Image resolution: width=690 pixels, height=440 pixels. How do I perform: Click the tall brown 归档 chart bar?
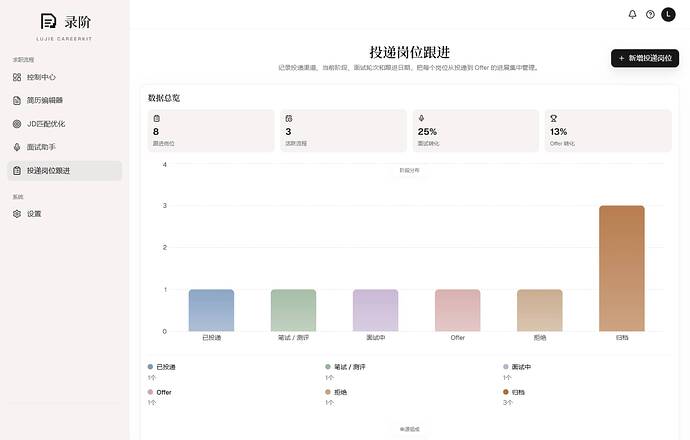622,268
